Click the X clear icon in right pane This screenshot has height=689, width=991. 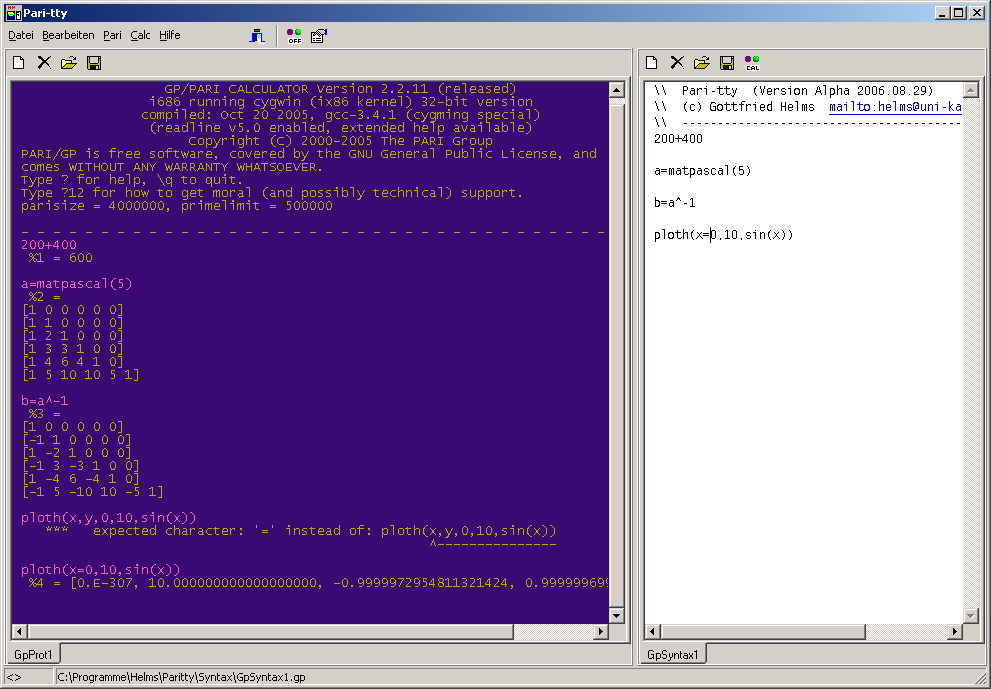tap(677, 63)
